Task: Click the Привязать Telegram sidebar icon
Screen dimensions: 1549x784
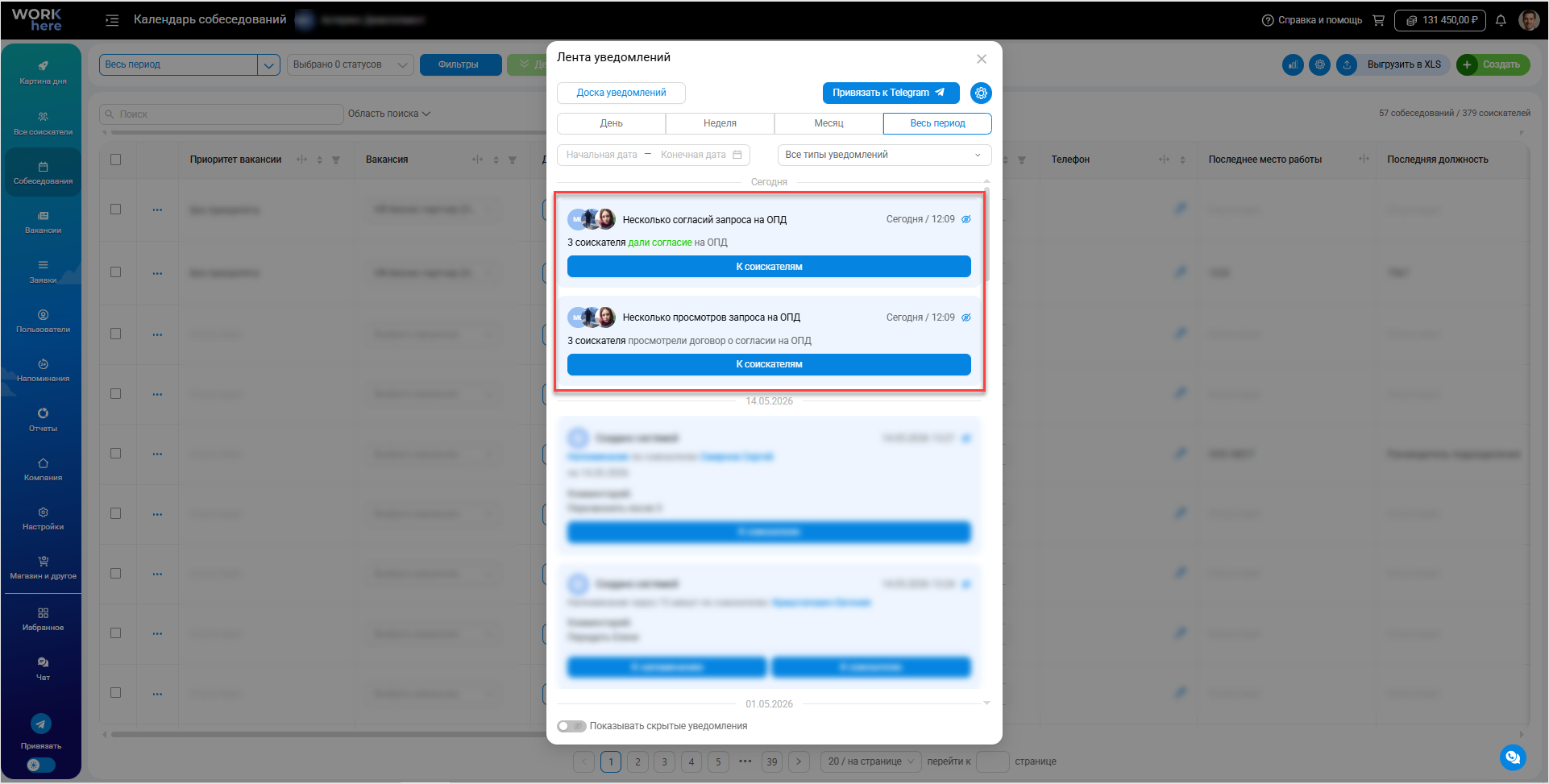Action: click(x=41, y=724)
